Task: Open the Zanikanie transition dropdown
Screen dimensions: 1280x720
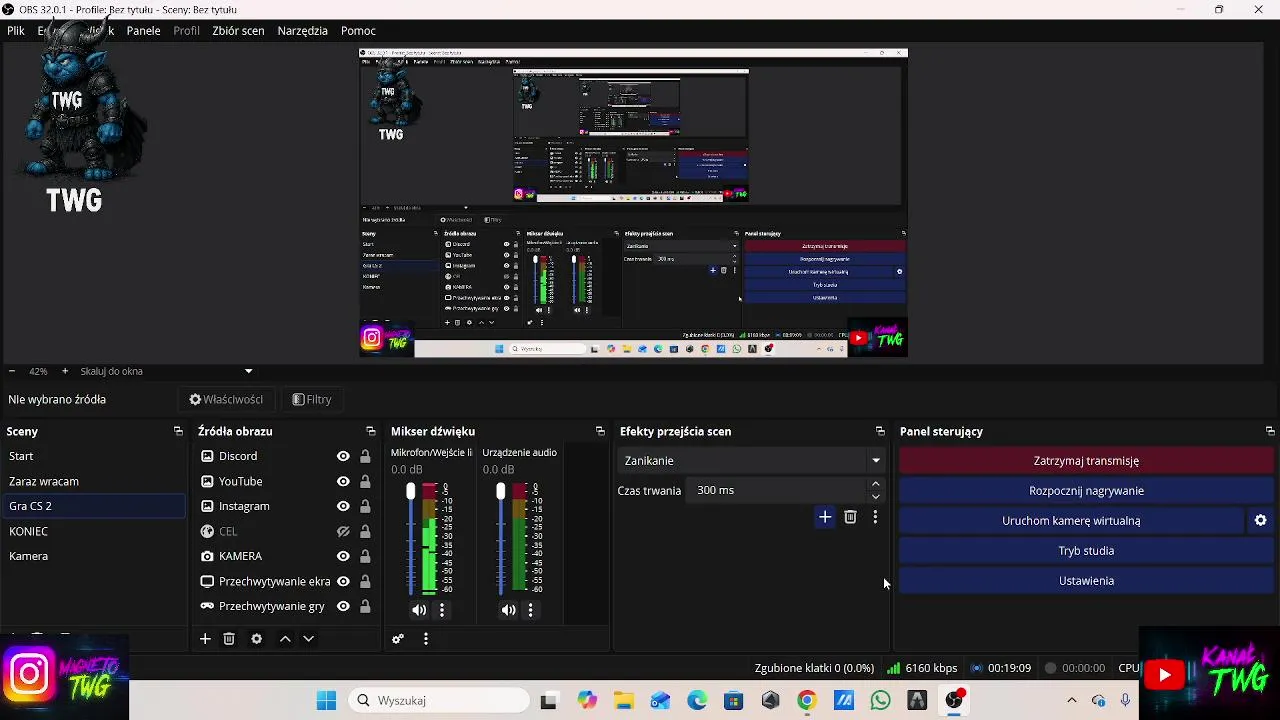Action: (752, 460)
